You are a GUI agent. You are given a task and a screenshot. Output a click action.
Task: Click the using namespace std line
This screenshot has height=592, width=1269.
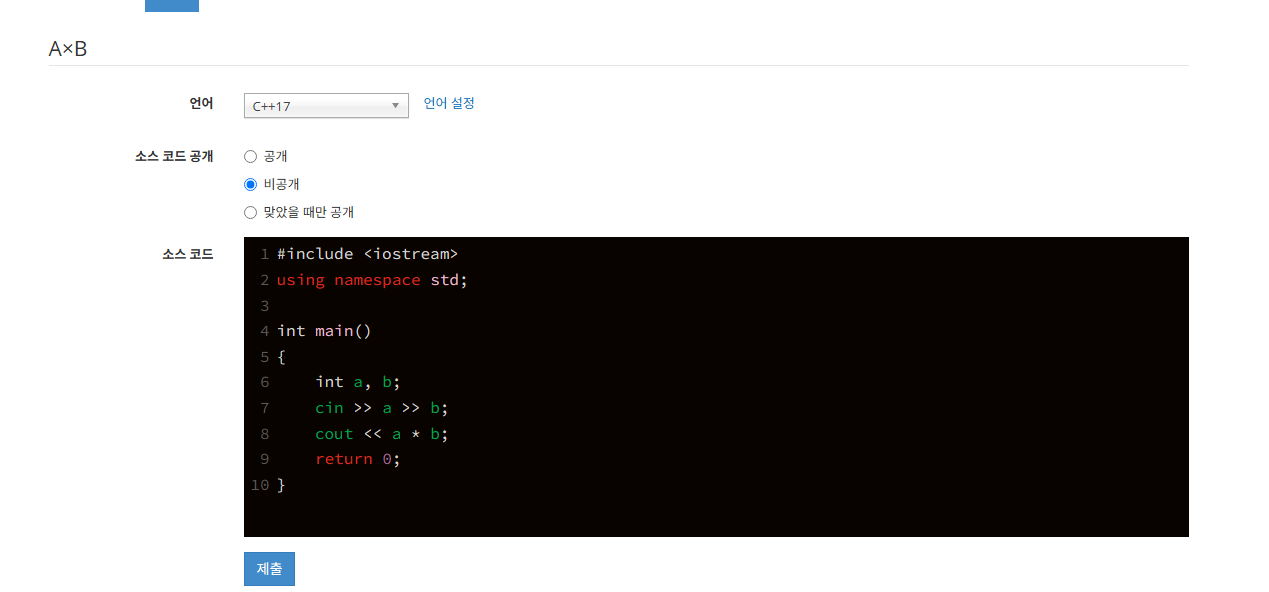point(370,279)
